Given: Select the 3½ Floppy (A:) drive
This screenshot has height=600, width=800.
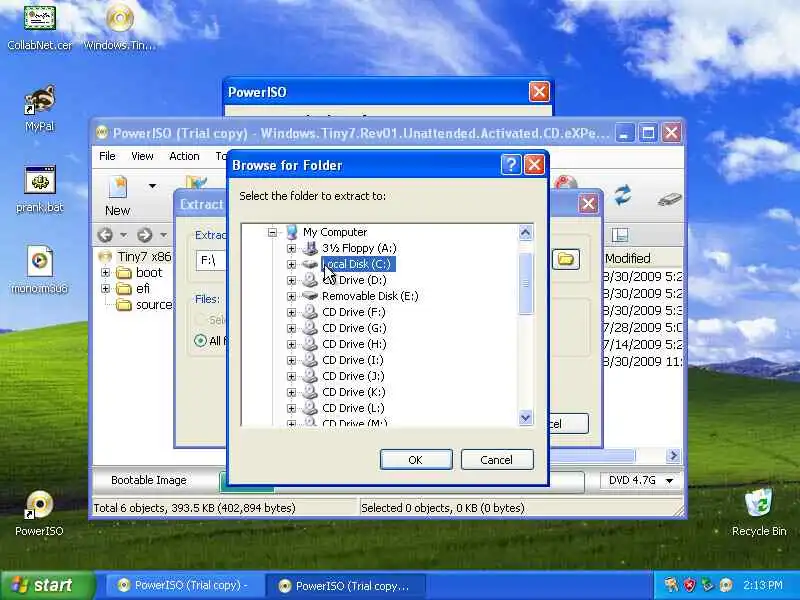Looking at the screenshot, I should pos(359,248).
